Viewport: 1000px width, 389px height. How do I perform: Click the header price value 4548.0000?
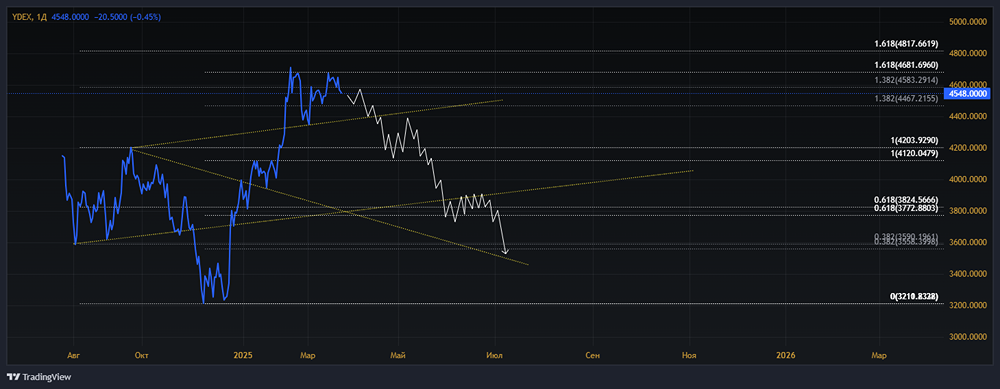pyautogui.click(x=70, y=17)
